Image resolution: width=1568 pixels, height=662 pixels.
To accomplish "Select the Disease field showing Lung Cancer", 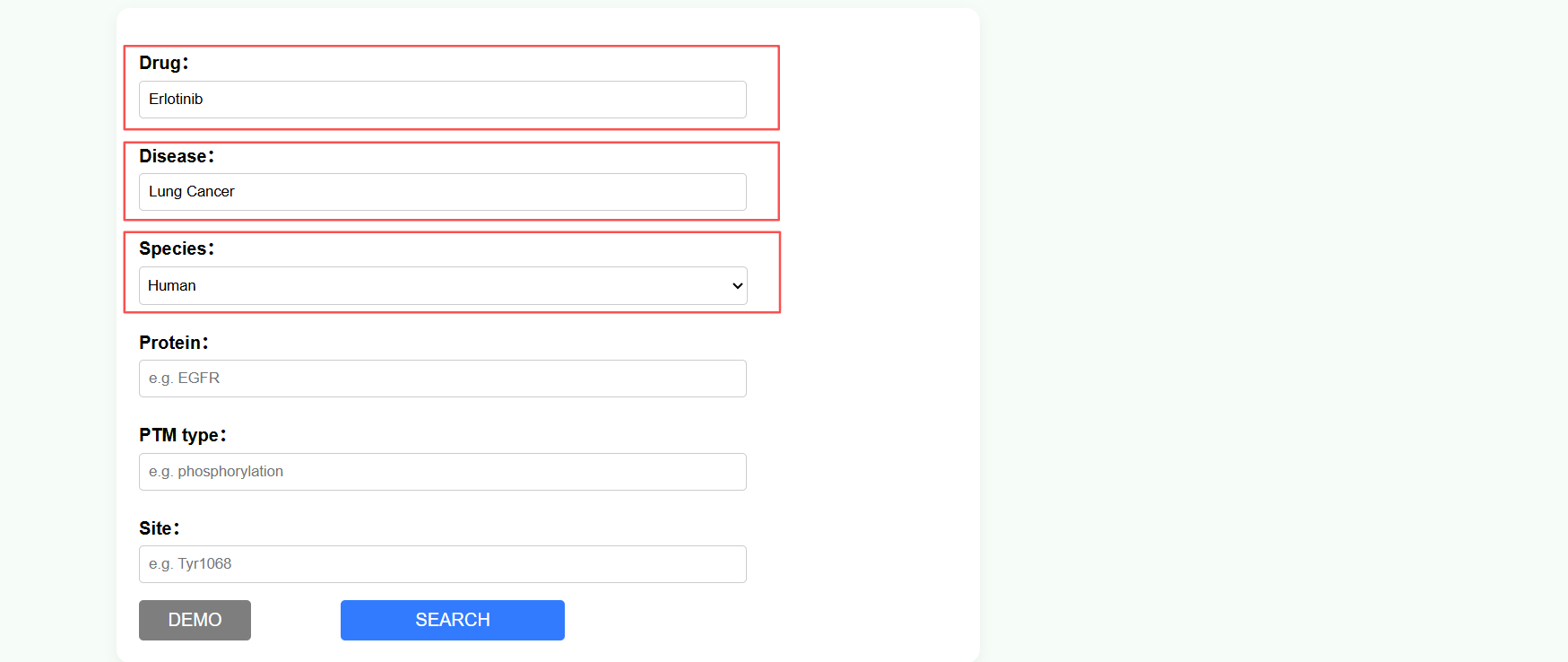I will (443, 192).
